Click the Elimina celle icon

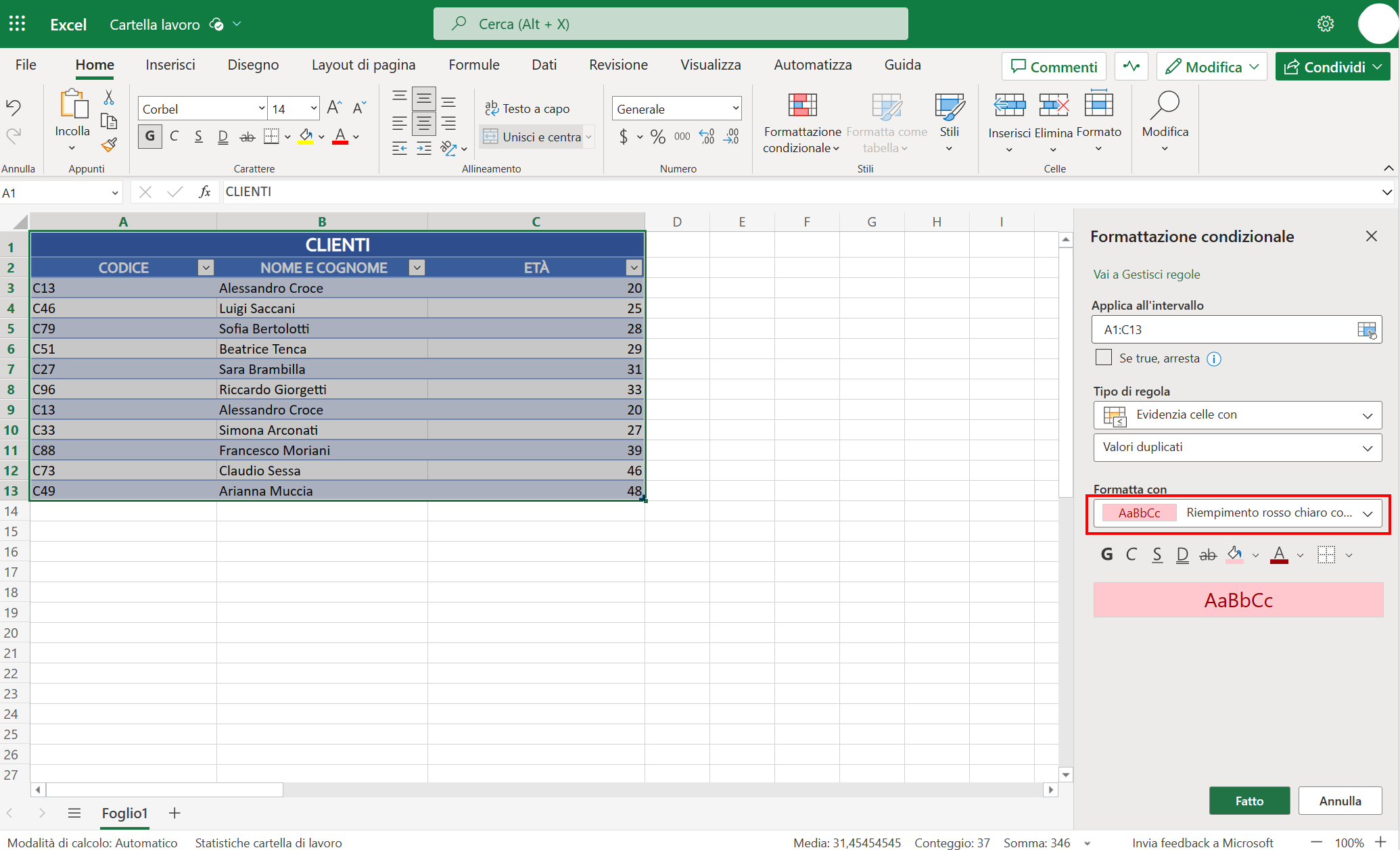click(1053, 115)
